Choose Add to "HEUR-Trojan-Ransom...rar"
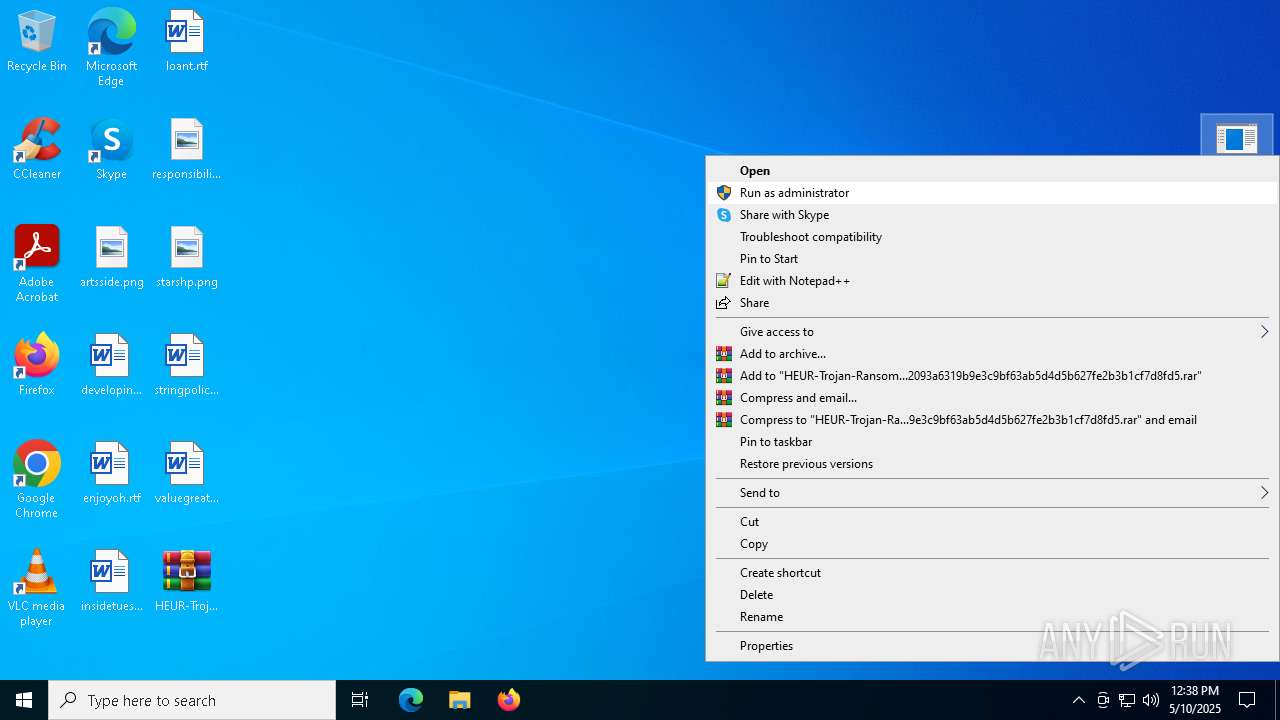This screenshot has height=720, width=1280. 993,376
